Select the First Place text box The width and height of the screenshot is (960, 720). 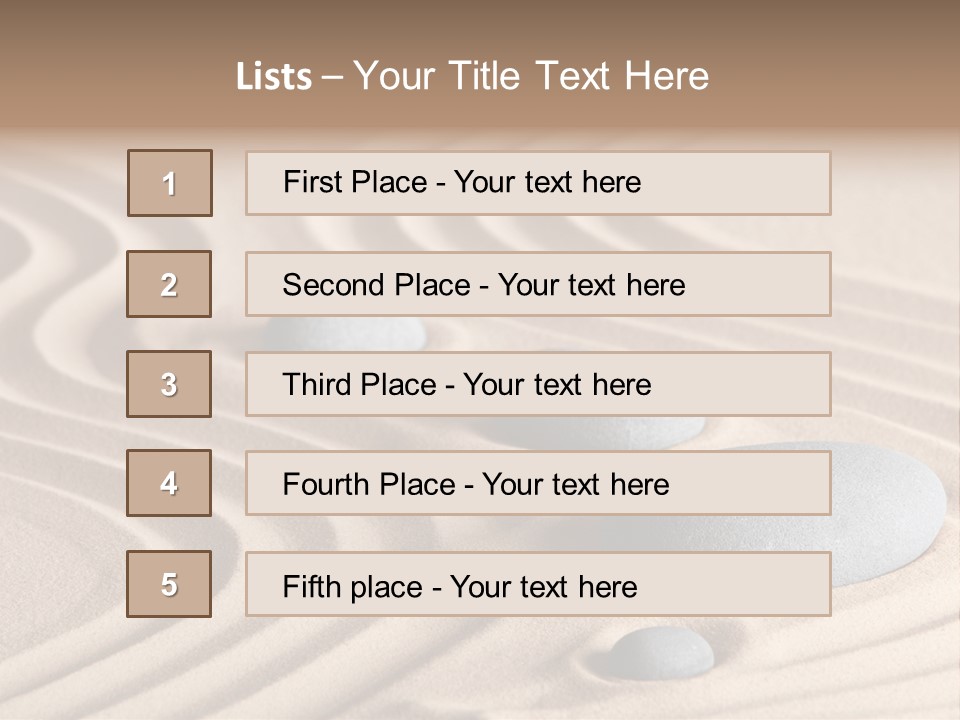(x=538, y=183)
